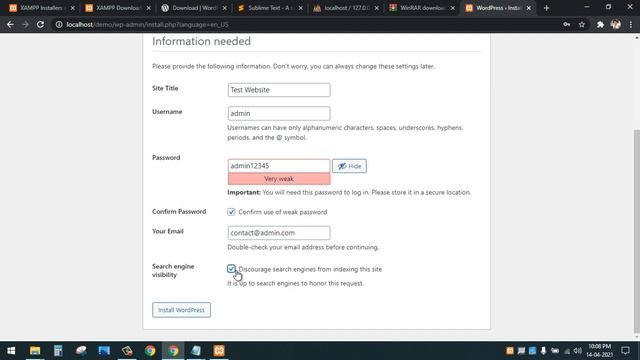Image resolution: width=640 pixels, height=360 pixels.
Task: Click the browser forward arrow
Action: coord(25,24)
